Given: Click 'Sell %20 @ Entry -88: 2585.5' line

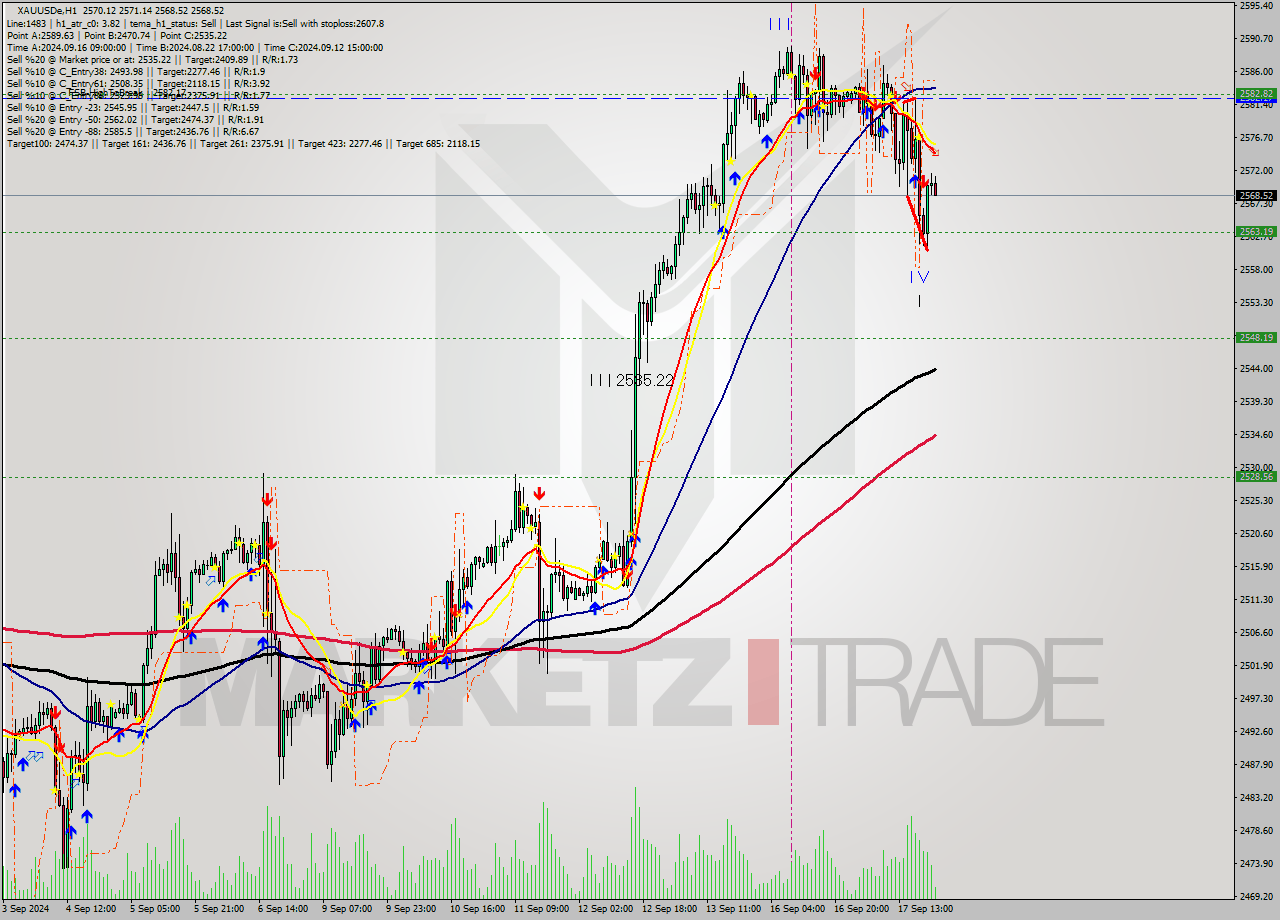Looking at the screenshot, I should click(132, 131).
